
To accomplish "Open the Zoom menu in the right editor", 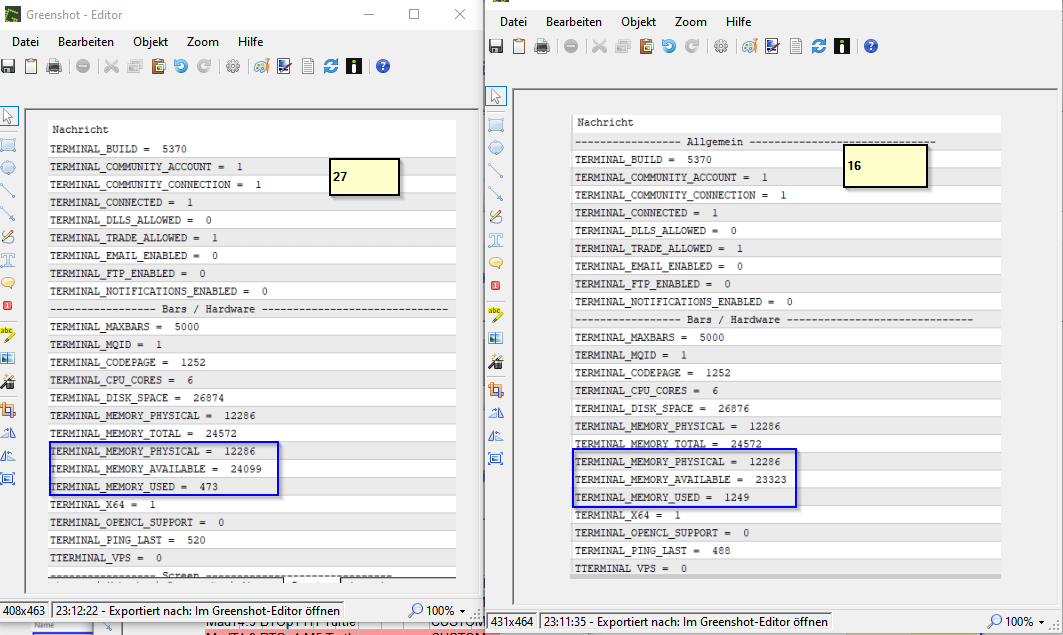I will [x=691, y=22].
